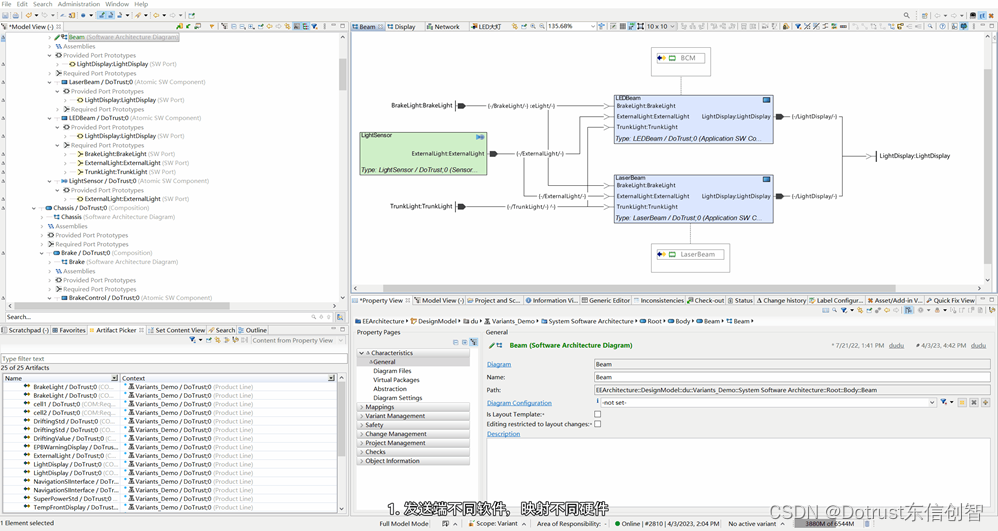Click the filter icon in Artifact Picker toolbar
Viewport: 998px width, 531px height.
click(x=192, y=340)
